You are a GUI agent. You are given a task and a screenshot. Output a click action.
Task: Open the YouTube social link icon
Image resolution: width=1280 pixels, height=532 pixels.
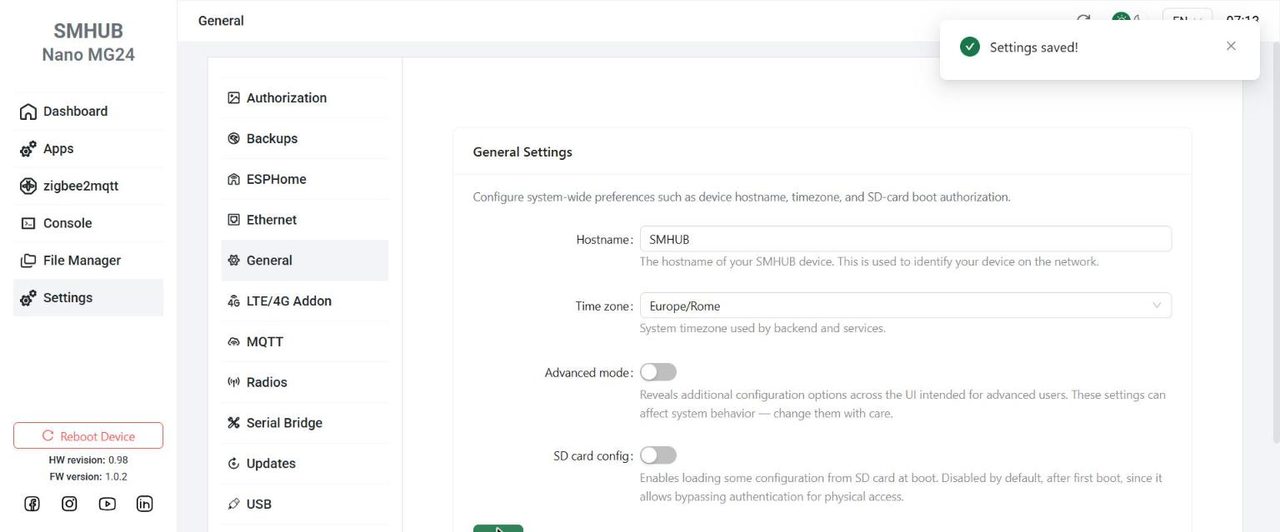point(107,504)
